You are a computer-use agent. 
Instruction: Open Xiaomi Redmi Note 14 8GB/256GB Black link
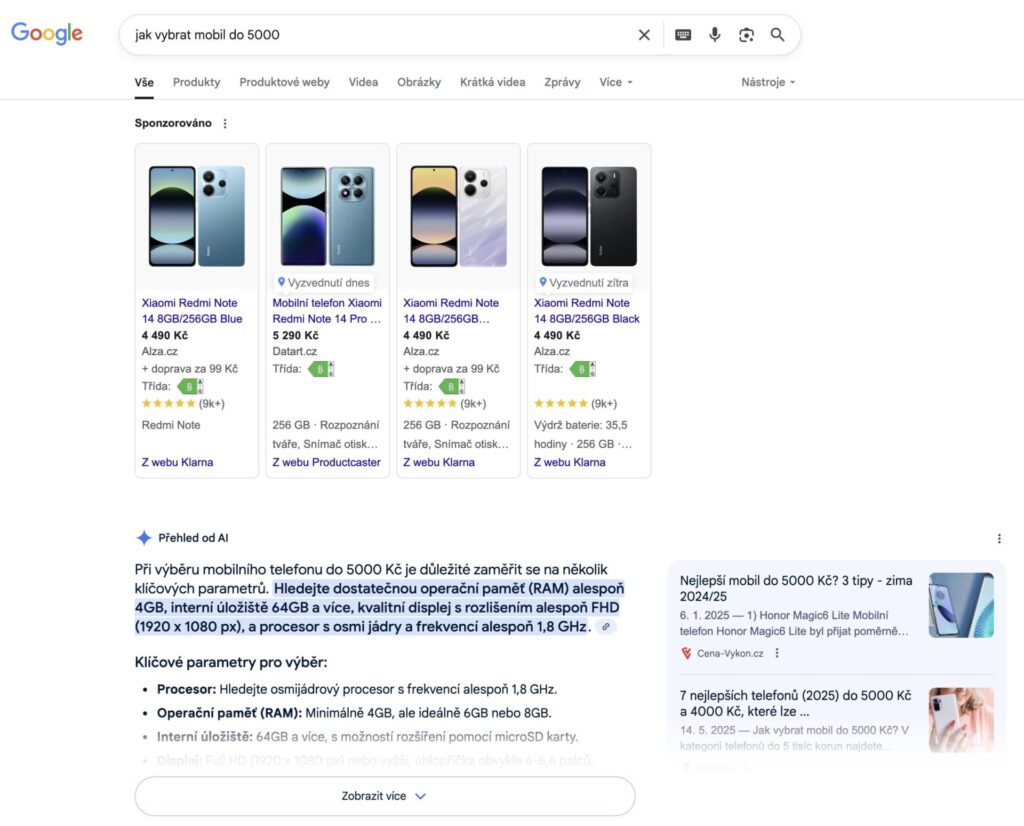pos(586,311)
